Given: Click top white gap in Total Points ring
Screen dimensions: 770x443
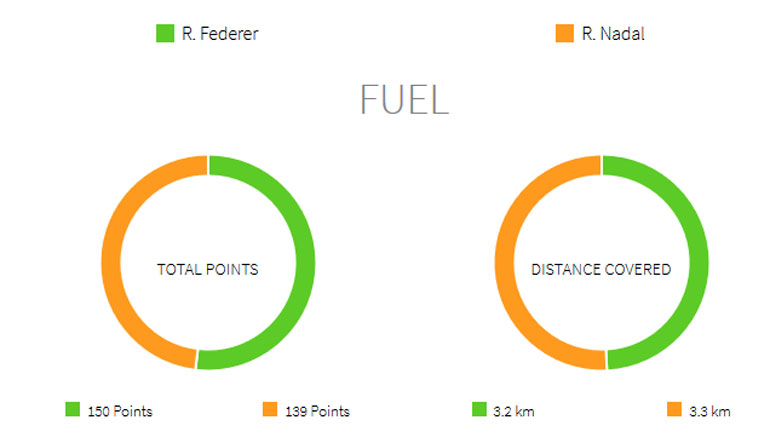Looking at the screenshot, I should click(208, 164).
